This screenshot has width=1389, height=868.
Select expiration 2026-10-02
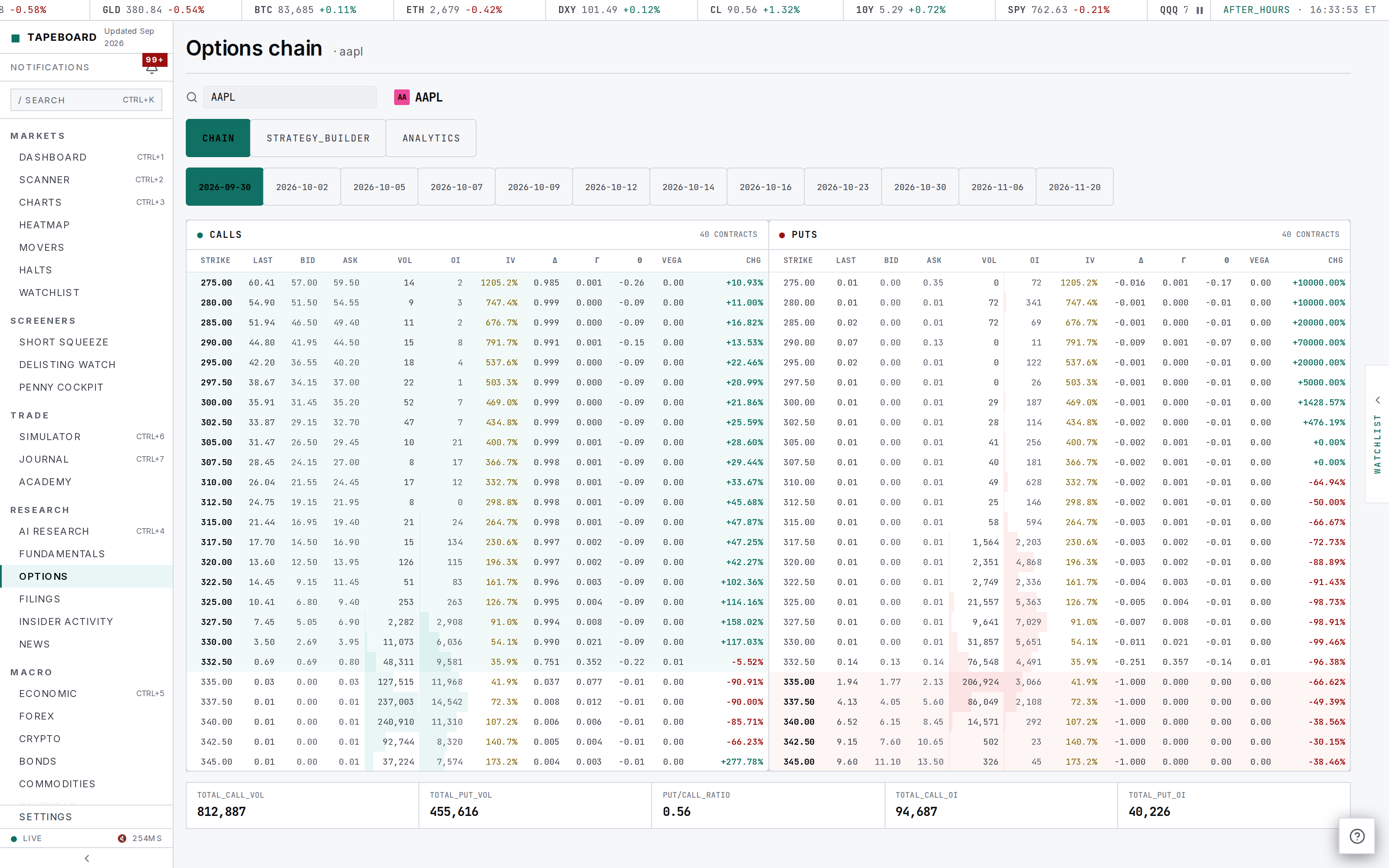click(302, 187)
